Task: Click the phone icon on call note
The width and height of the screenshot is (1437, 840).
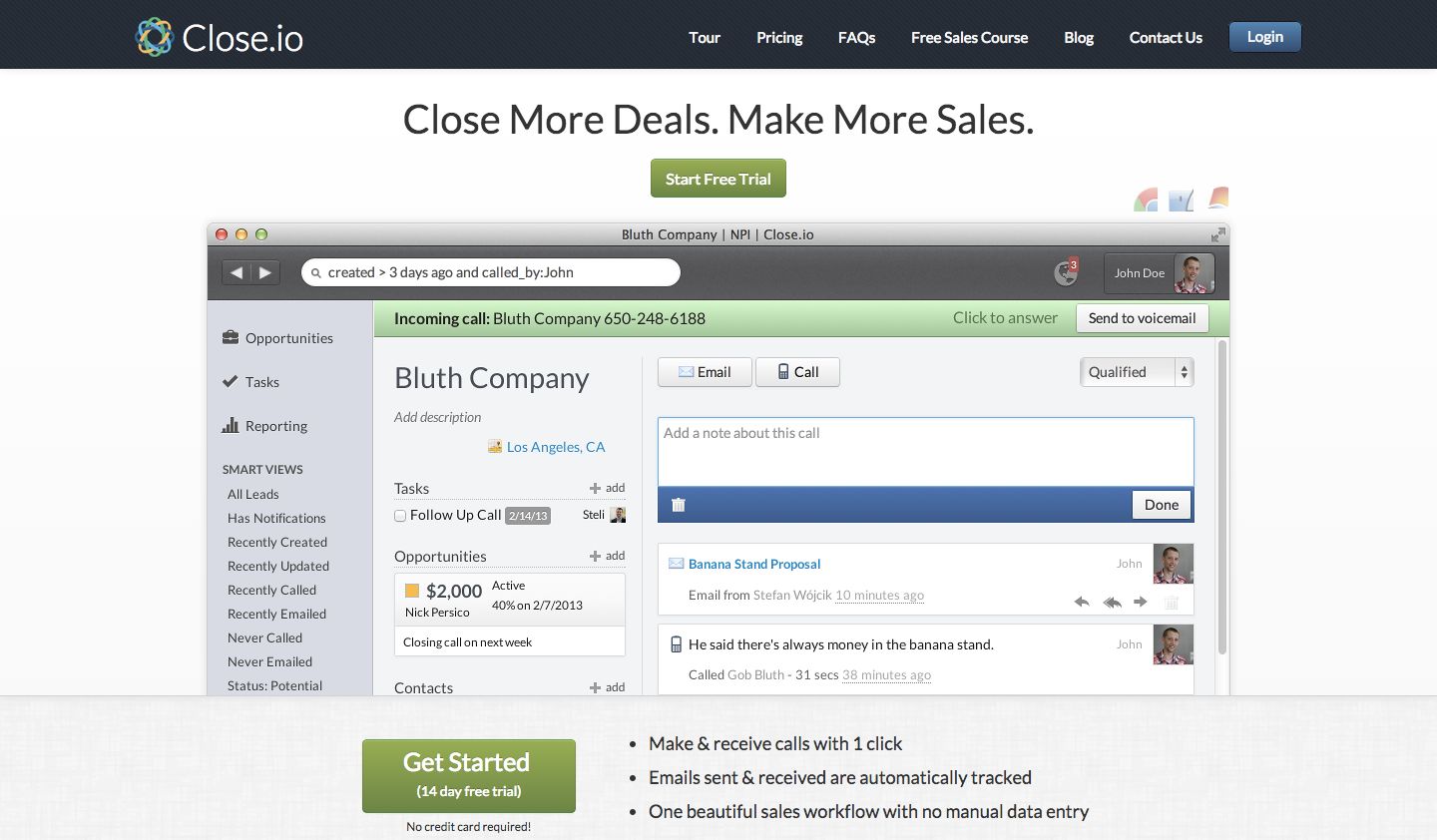Action: (677, 644)
